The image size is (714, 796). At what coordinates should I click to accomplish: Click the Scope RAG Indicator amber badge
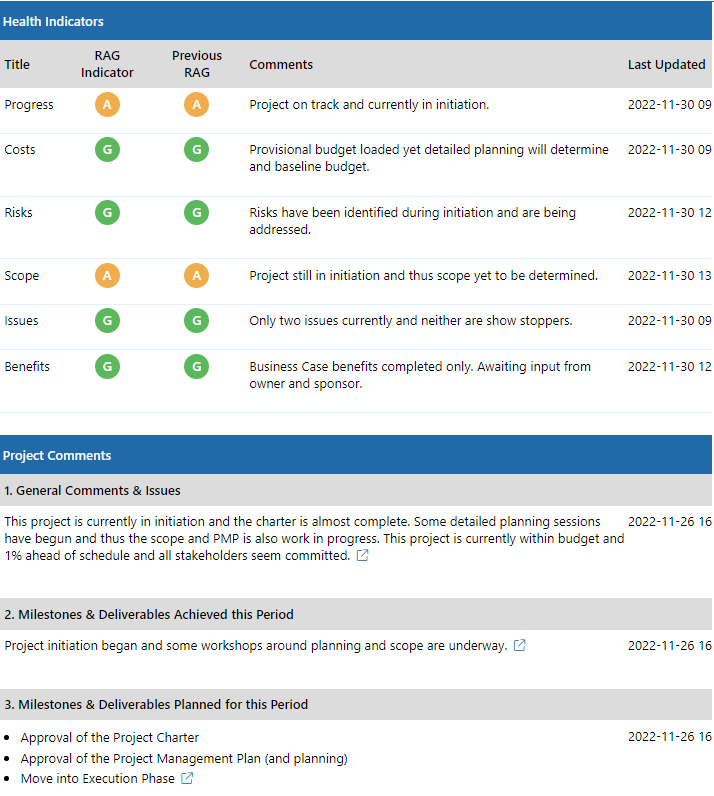click(107, 276)
